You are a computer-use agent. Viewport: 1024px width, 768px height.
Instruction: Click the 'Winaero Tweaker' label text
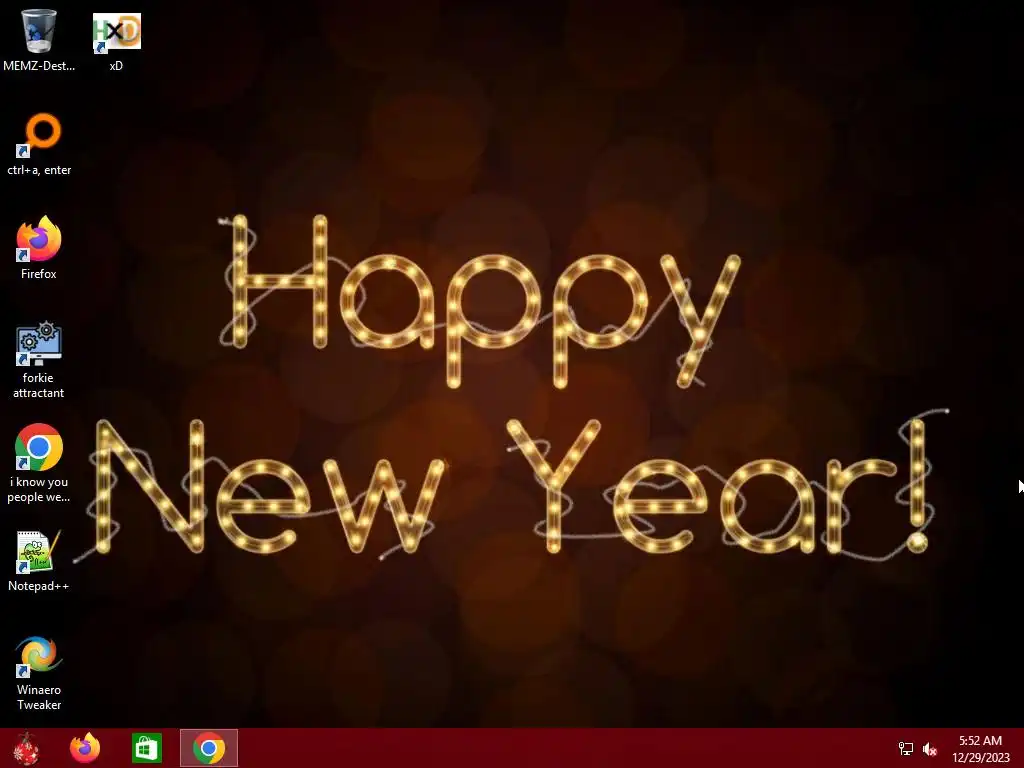click(39, 697)
